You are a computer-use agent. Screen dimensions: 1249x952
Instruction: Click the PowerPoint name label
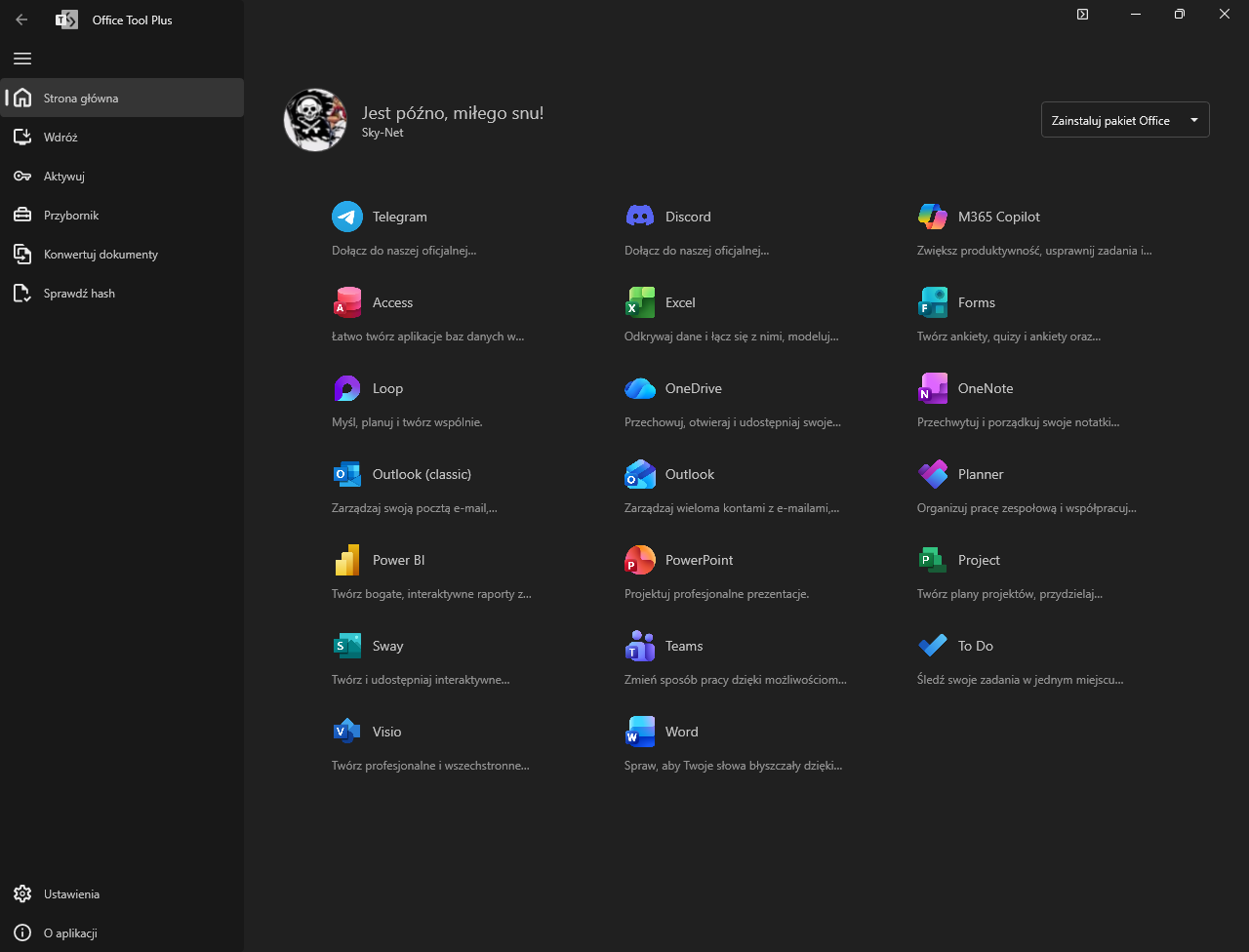click(x=699, y=560)
